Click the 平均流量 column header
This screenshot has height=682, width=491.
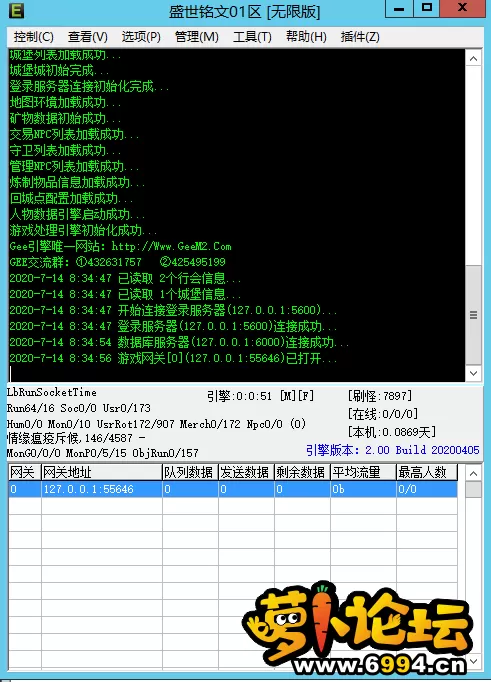coord(363,472)
